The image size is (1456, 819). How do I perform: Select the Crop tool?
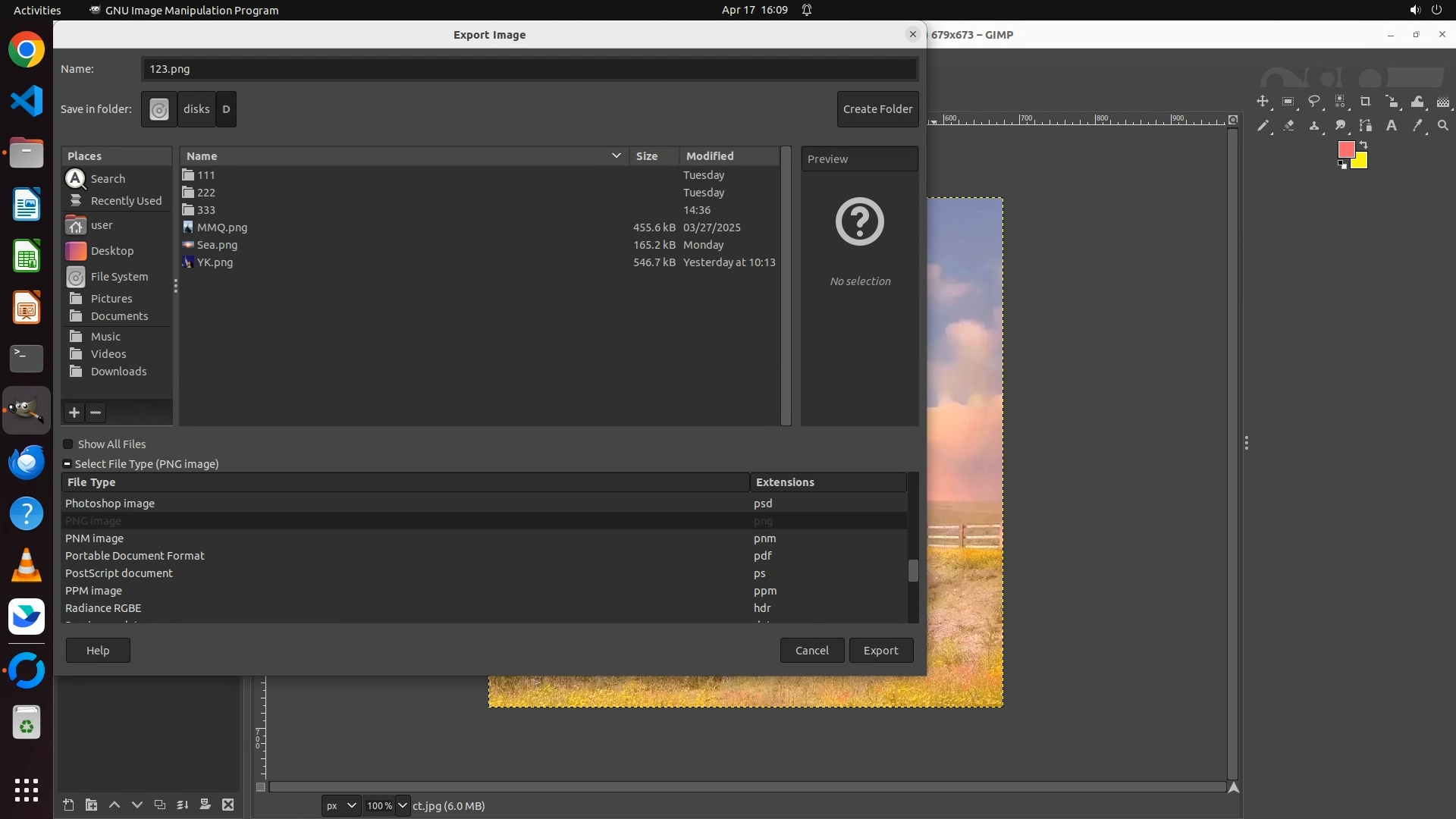(x=1366, y=102)
